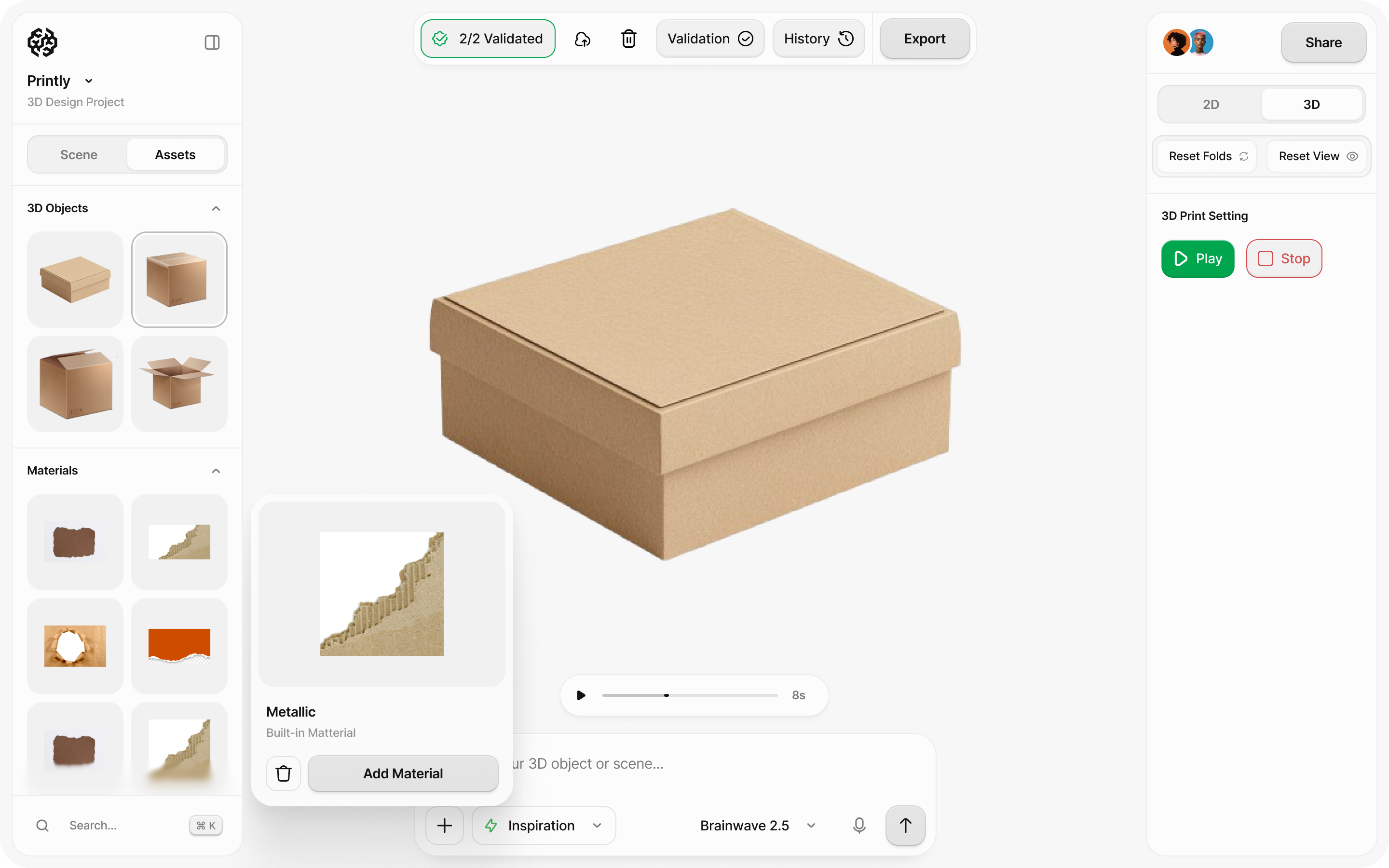1389x868 pixels.
Task: Click the trash icon in top toolbar
Action: pos(628,39)
